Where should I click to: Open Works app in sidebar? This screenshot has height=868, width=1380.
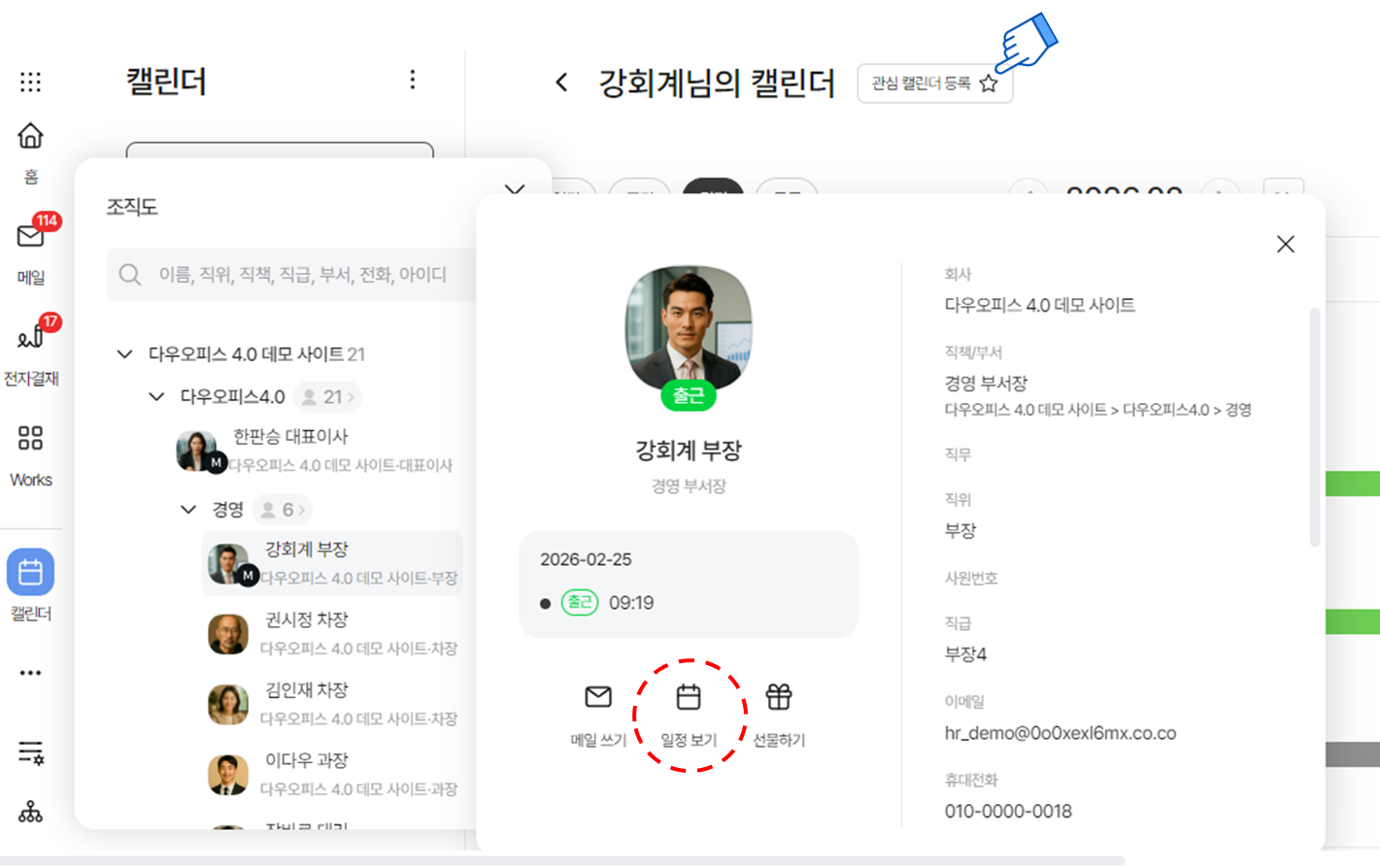[30, 439]
